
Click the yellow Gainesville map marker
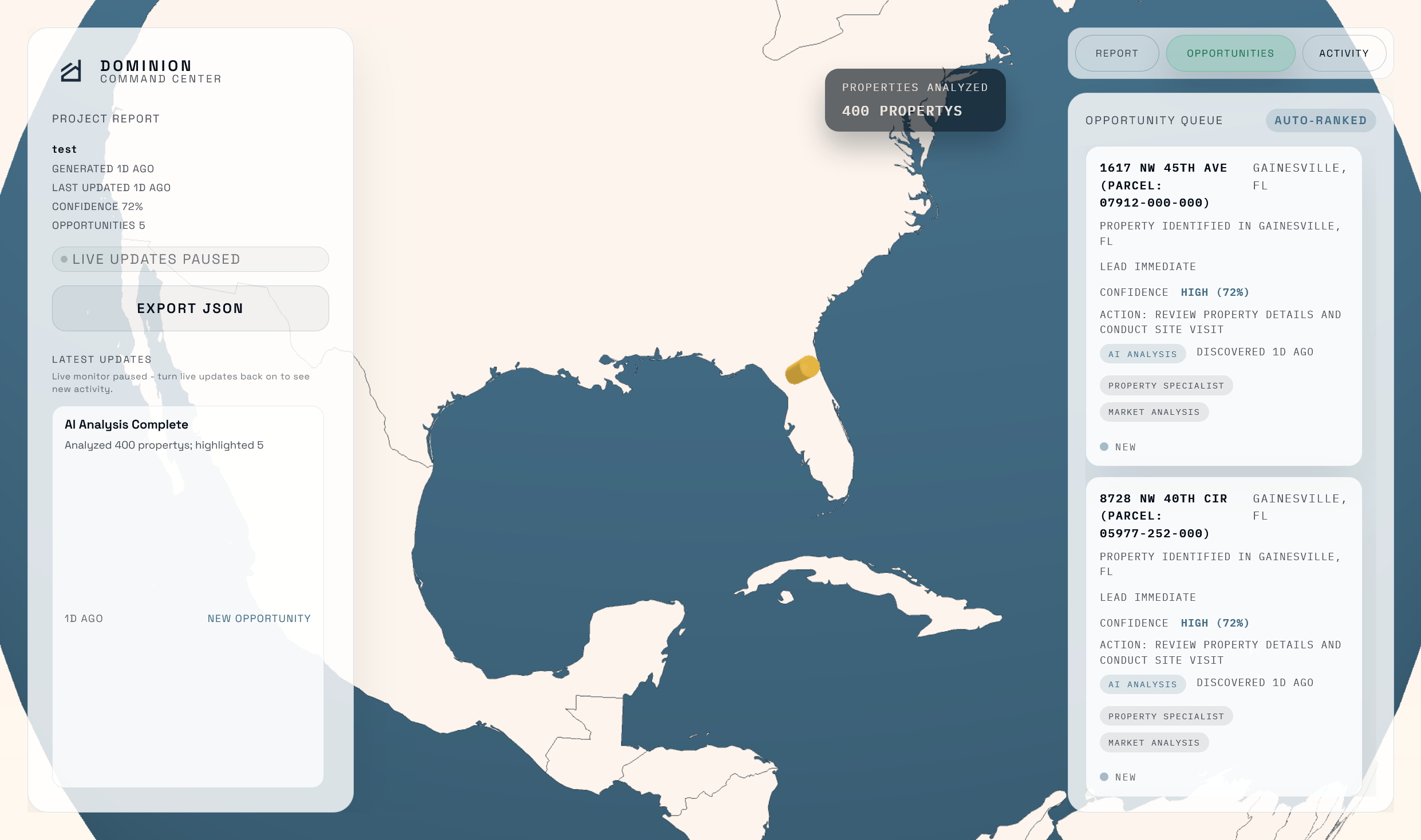802,369
